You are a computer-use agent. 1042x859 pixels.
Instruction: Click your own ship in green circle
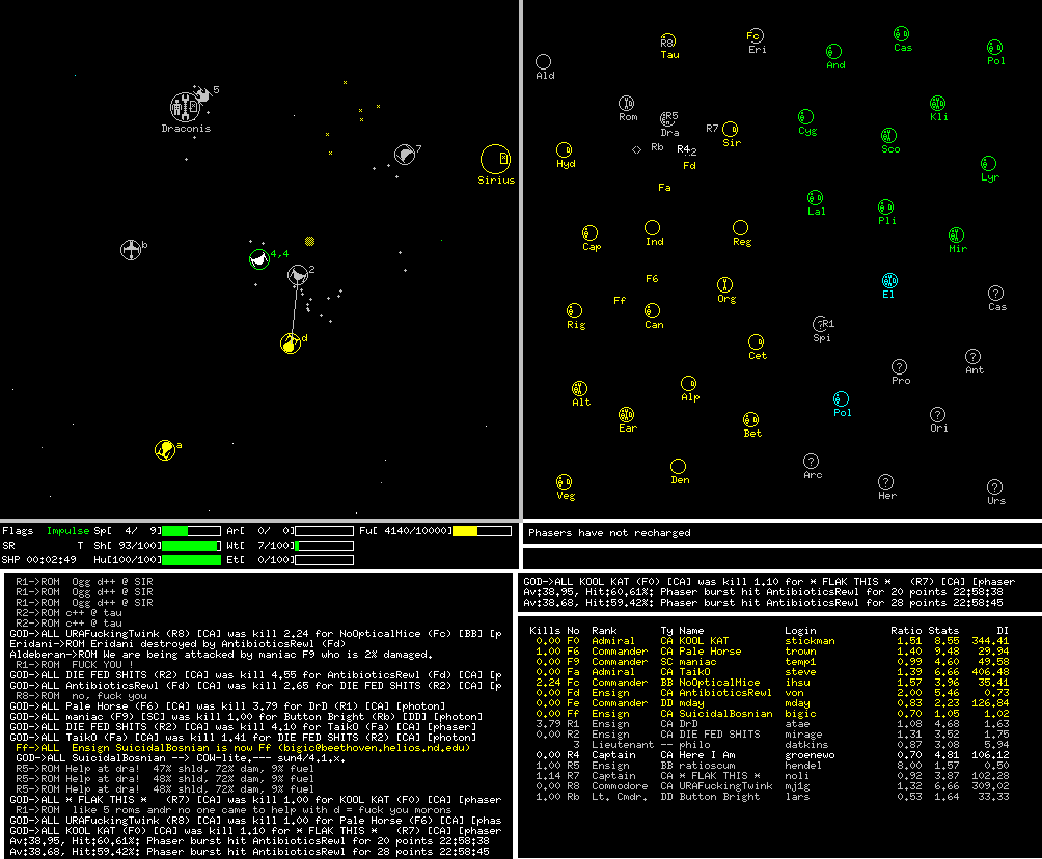[259, 259]
